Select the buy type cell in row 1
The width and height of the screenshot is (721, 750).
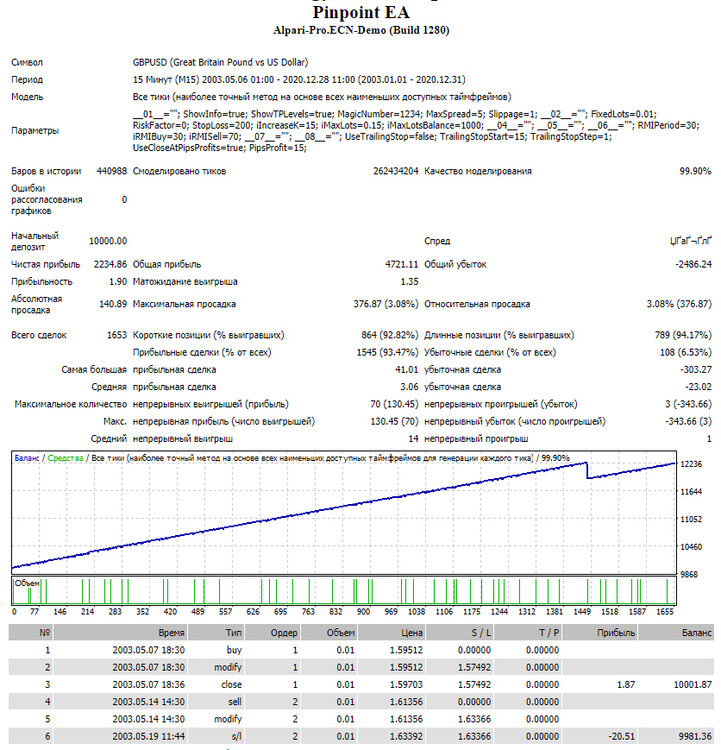(234, 650)
